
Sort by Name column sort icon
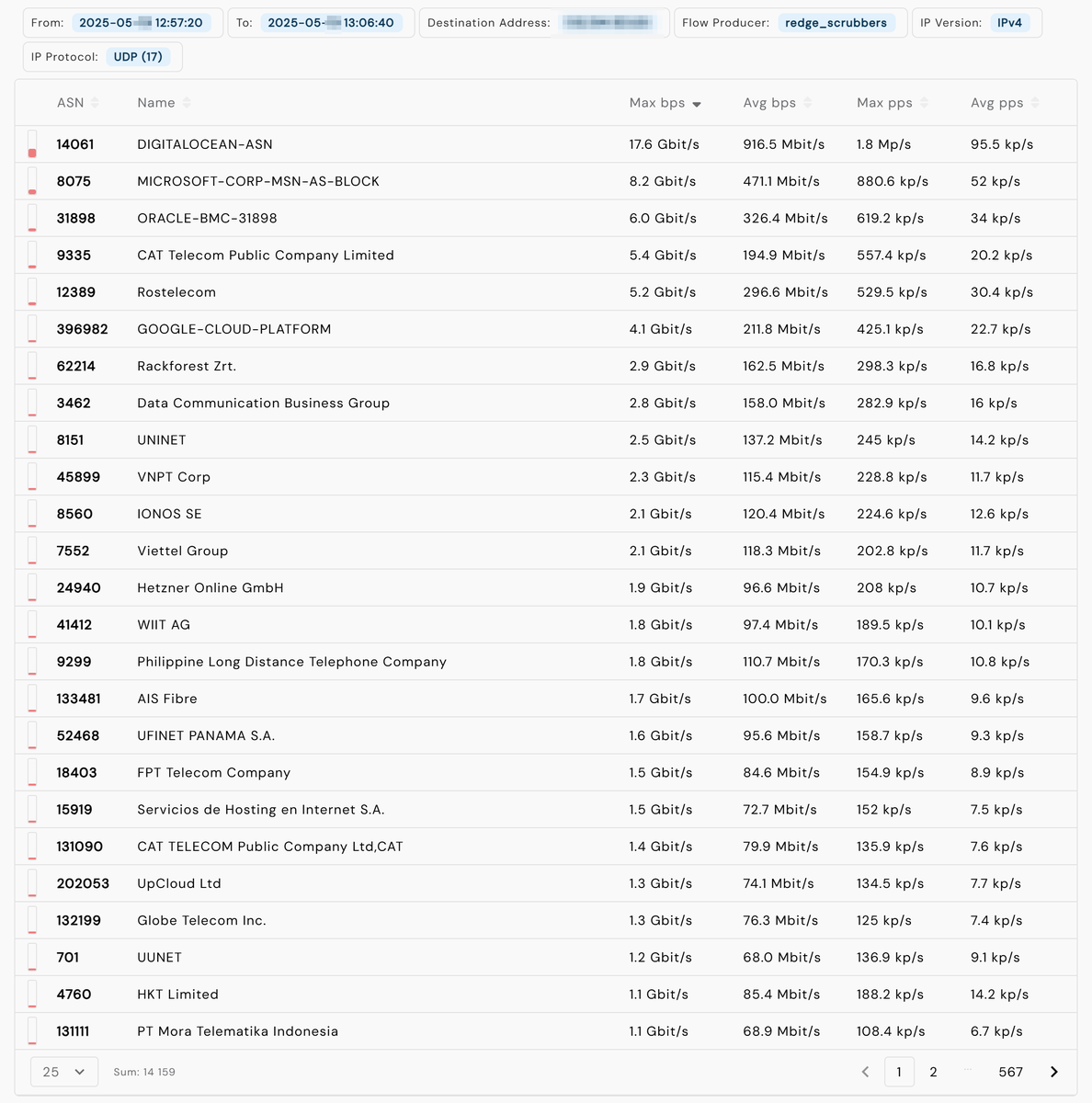click(187, 103)
